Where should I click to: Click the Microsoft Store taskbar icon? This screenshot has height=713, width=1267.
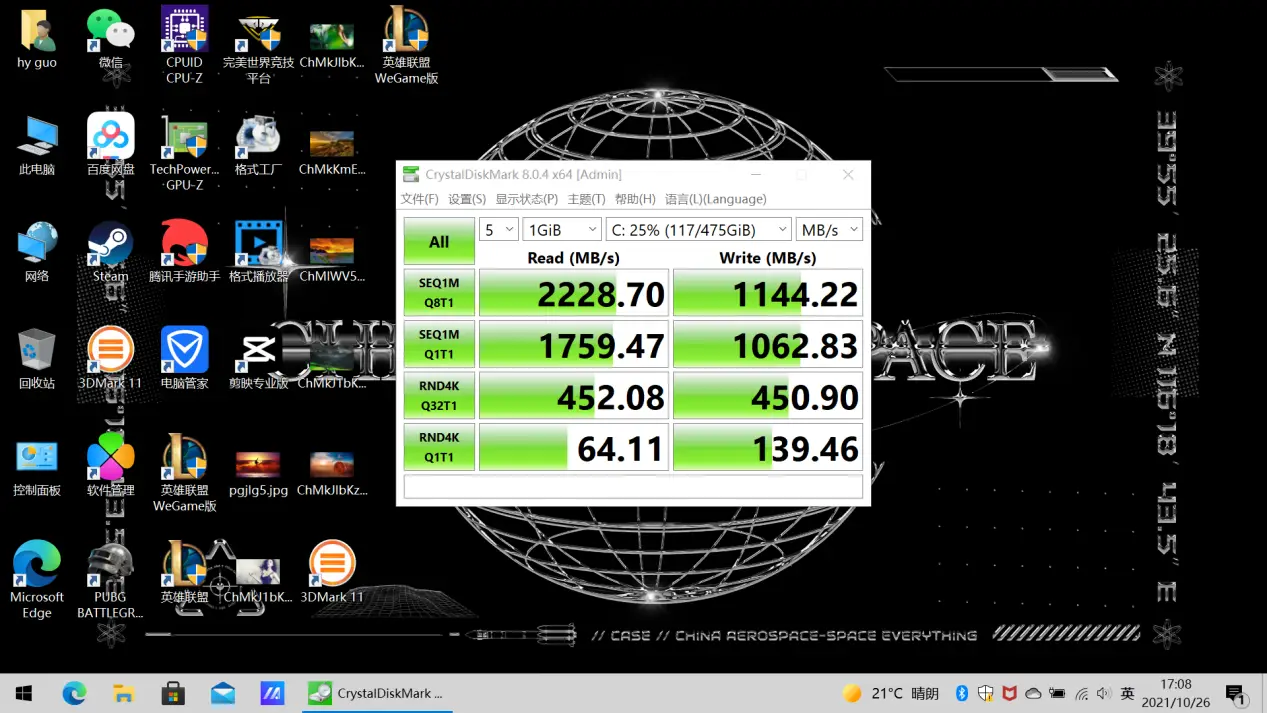pos(173,693)
